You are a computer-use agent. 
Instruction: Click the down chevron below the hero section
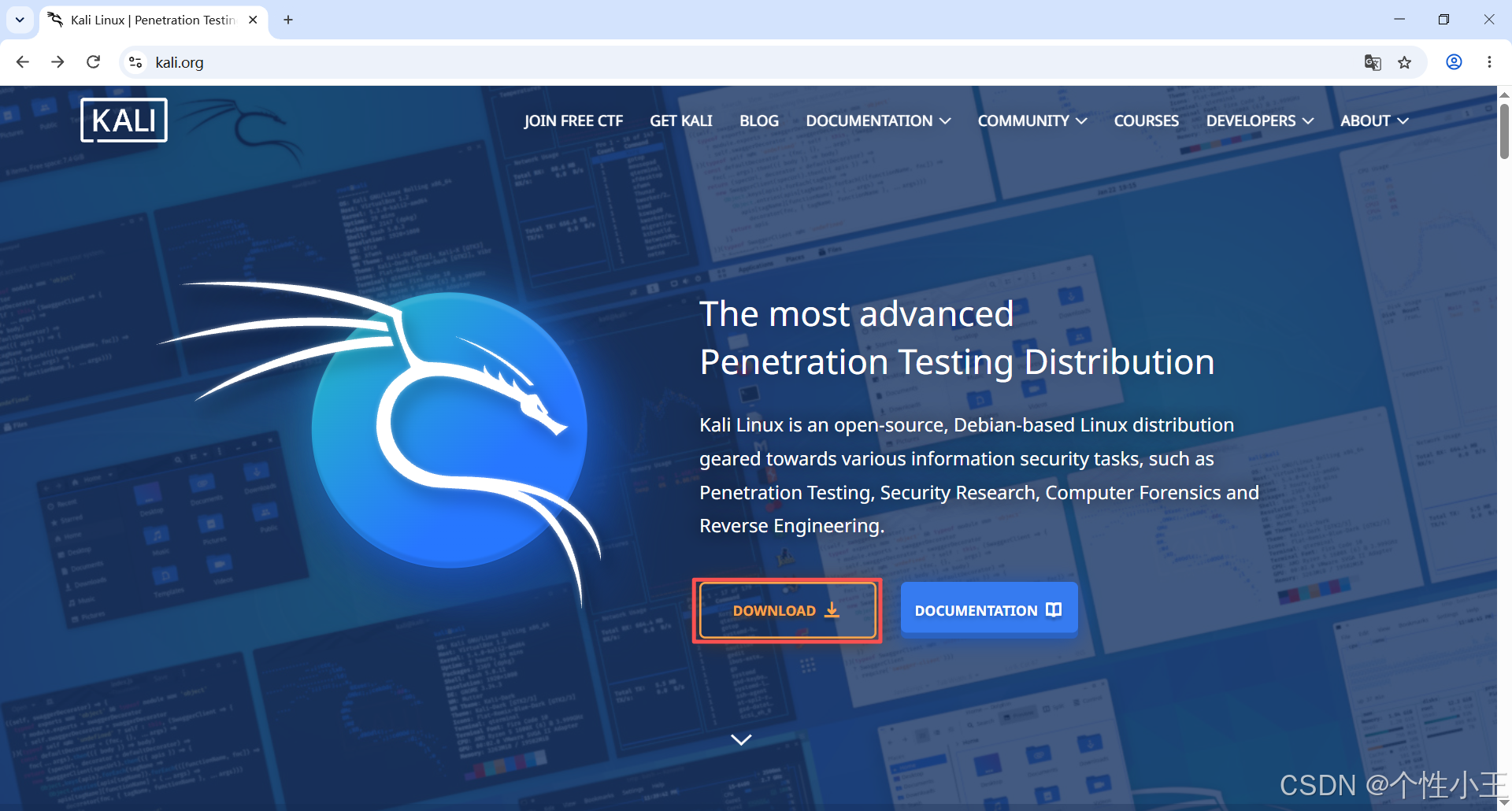pyautogui.click(x=741, y=739)
